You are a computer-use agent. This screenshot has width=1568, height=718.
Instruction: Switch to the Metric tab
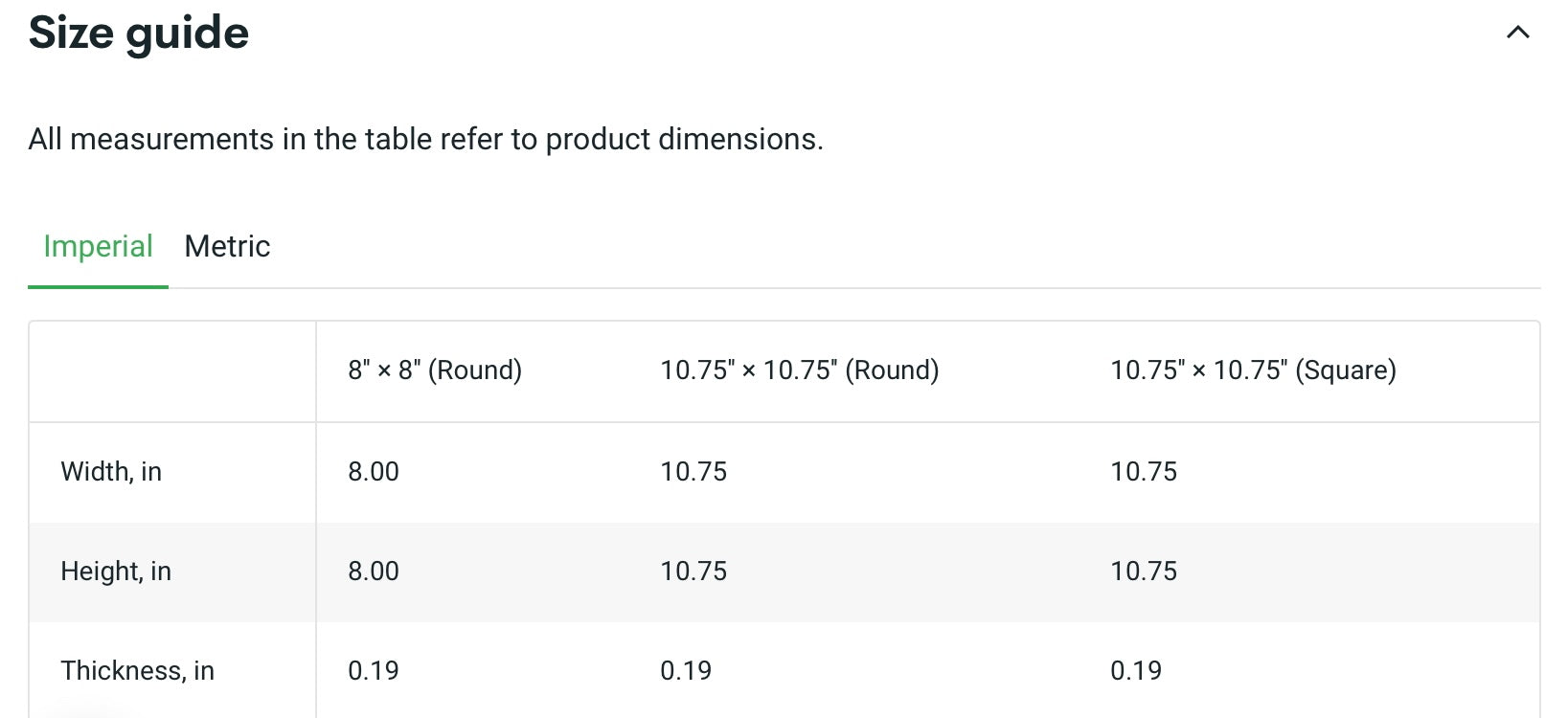pyautogui.click(x=227, y=247)
